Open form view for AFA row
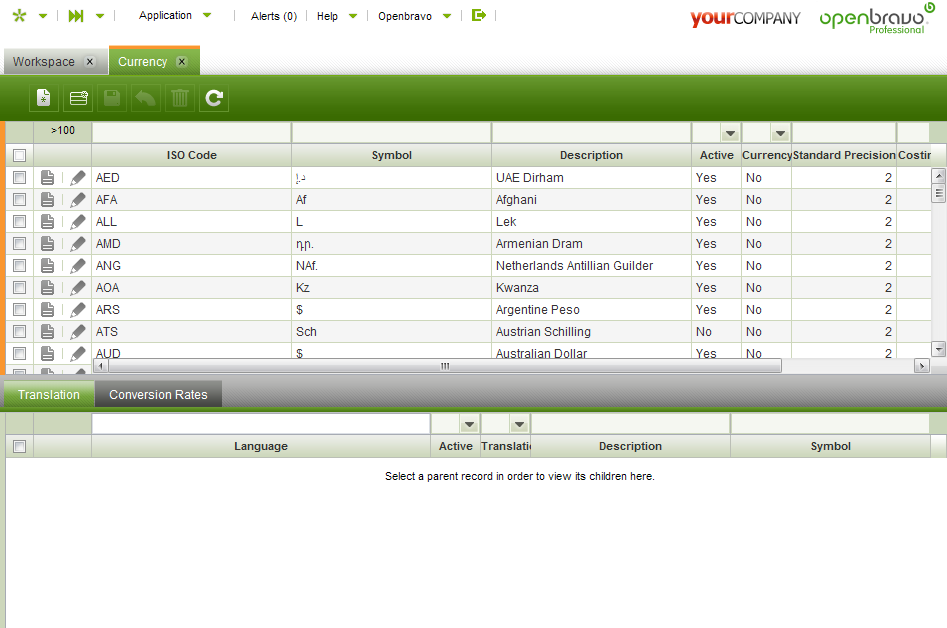This screenshot has height=628, width=947. pos(47,199)
